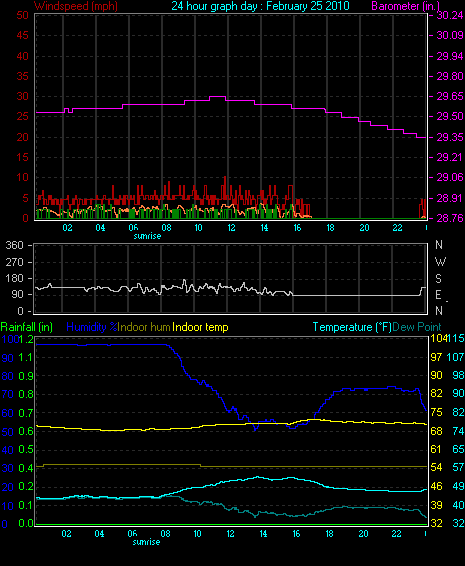Select barometer value "29.35"
The height and width of the screenshot is (566, 465).
click(450, 137)
